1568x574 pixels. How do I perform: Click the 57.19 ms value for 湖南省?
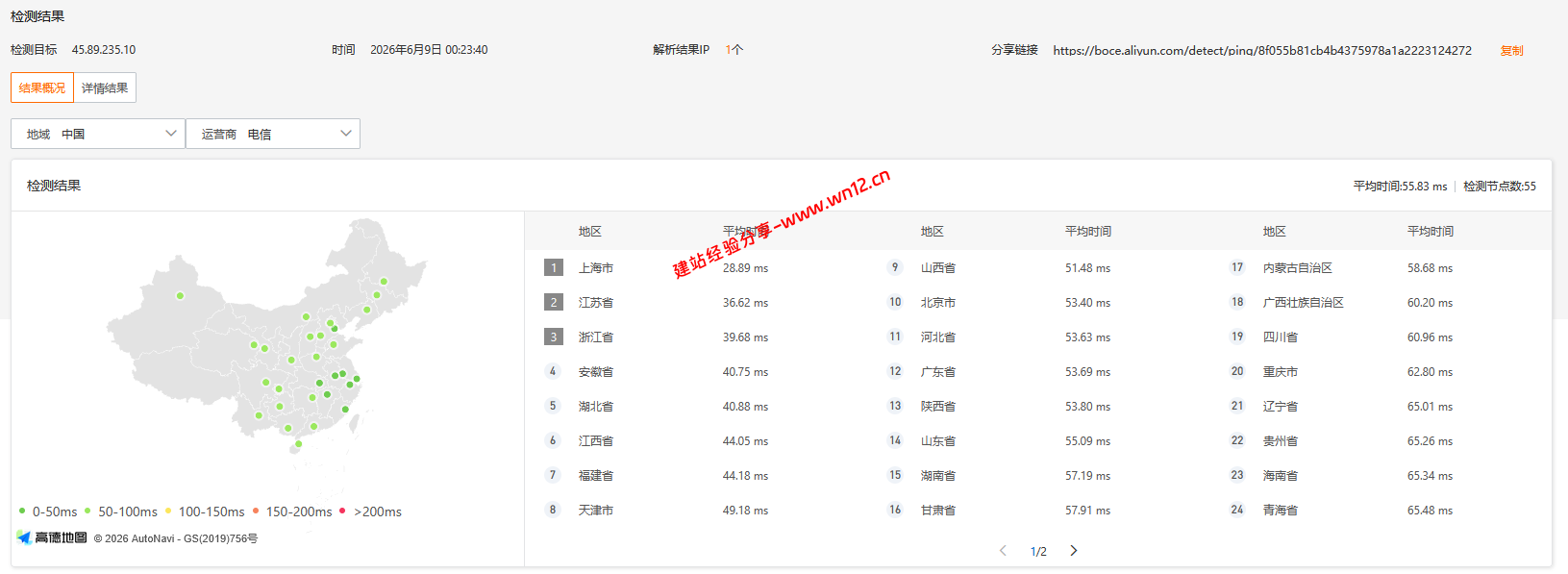click(x=1087, y=476)
